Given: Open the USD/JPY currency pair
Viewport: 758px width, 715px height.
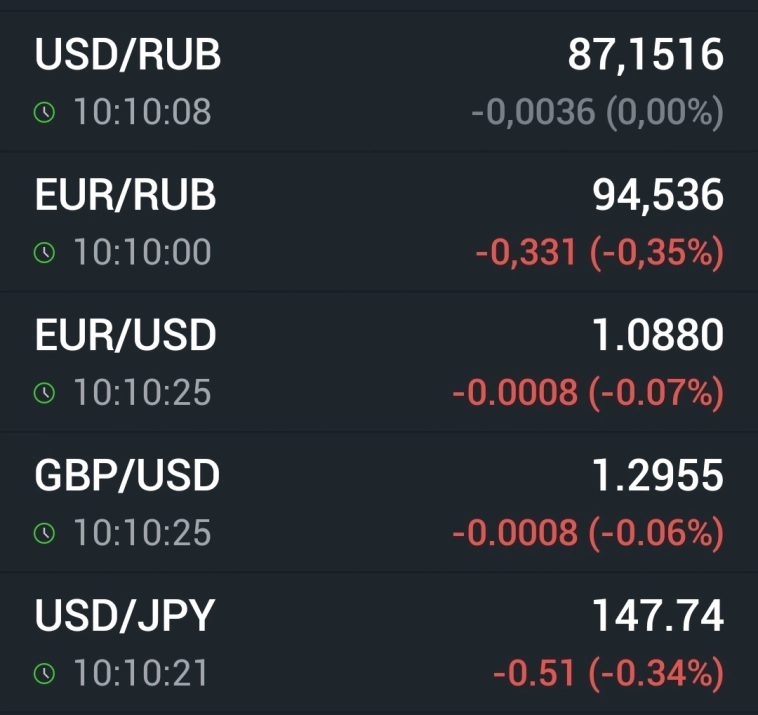Looking at the screenshot, I should pyautogui.click(x=125, y=616).
